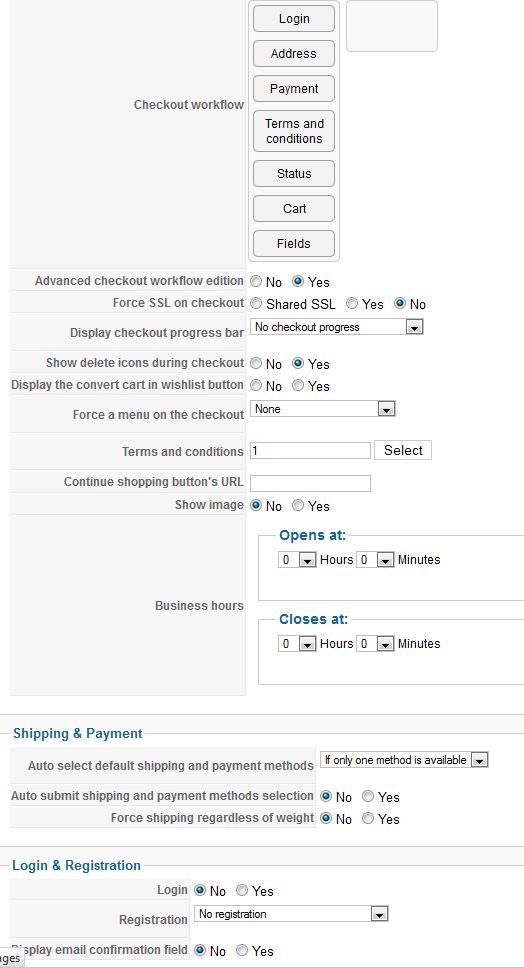Select Yes for Force shipping regardless of weight
Screen dimensions: 524x968
(x=368, y=819)
